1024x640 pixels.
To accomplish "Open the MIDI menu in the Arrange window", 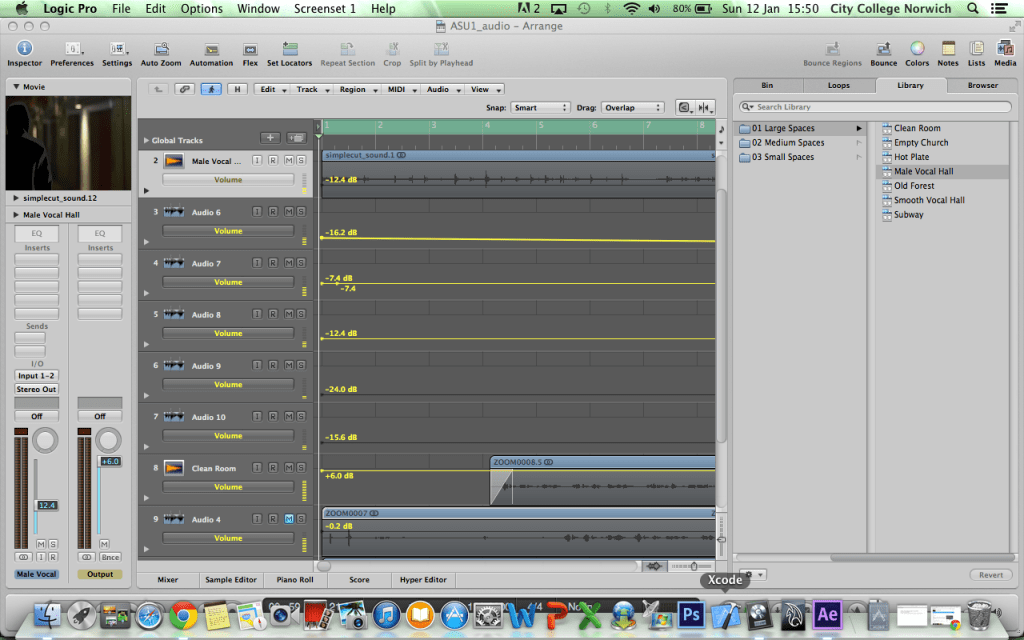I will [399, 88].
